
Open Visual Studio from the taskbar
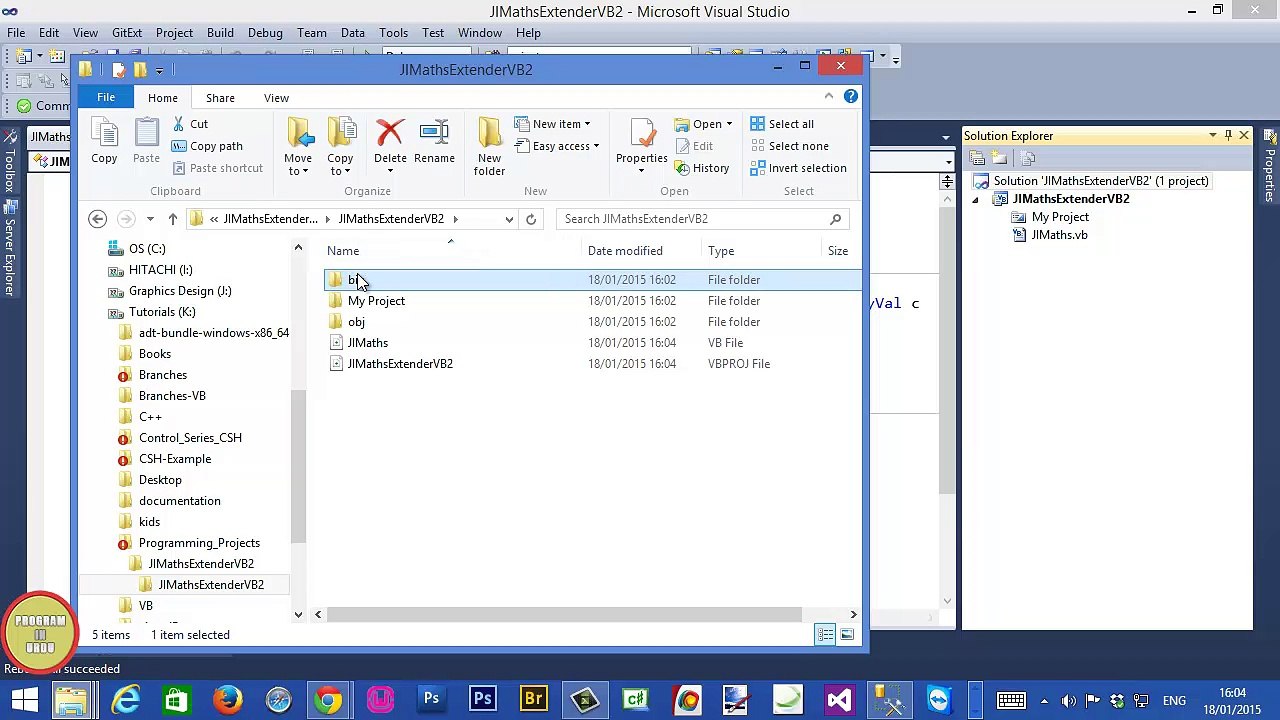click(839, 699)
